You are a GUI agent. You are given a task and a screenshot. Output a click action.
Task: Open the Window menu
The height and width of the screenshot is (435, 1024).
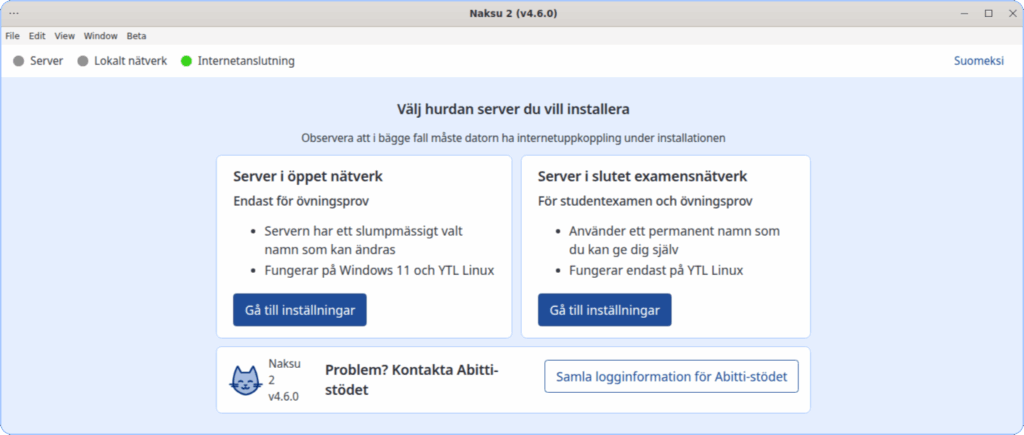[x=100, y=35]
